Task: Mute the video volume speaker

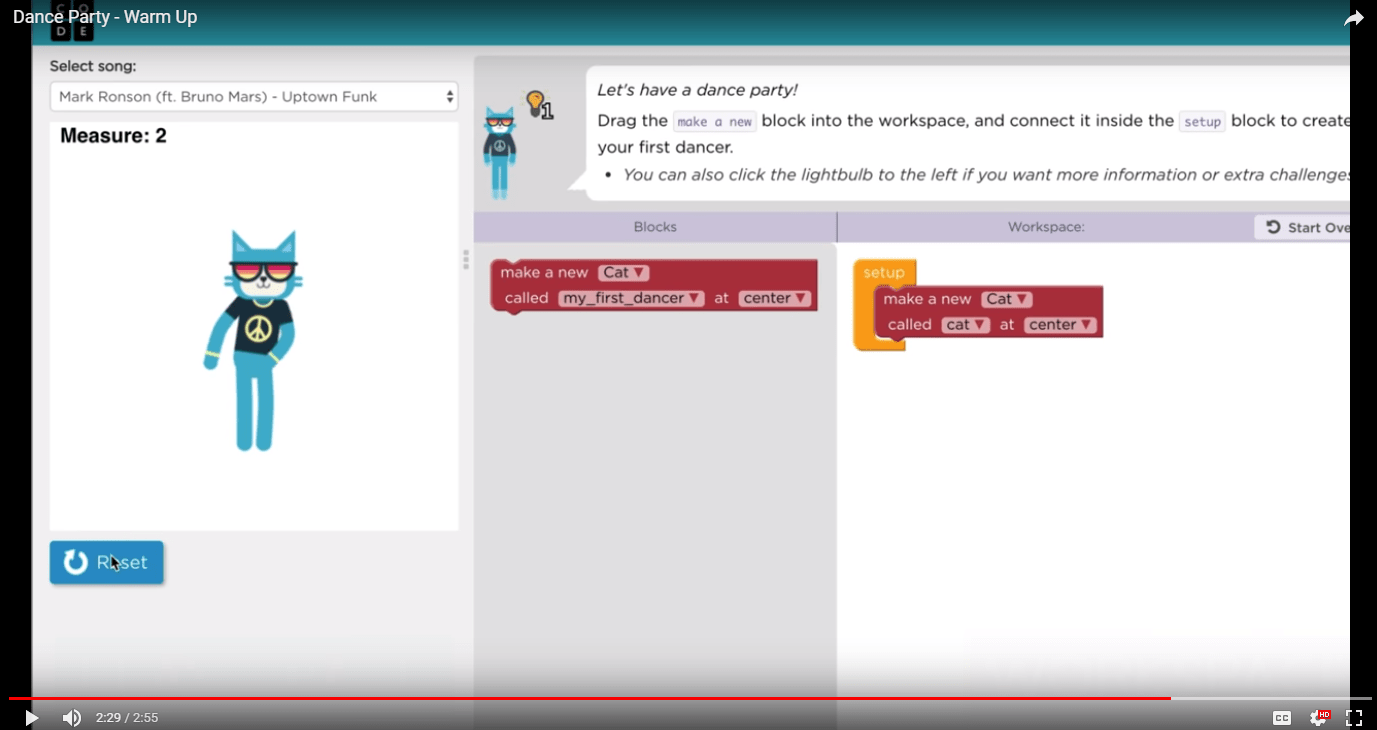Action: [x=71, y=717]
